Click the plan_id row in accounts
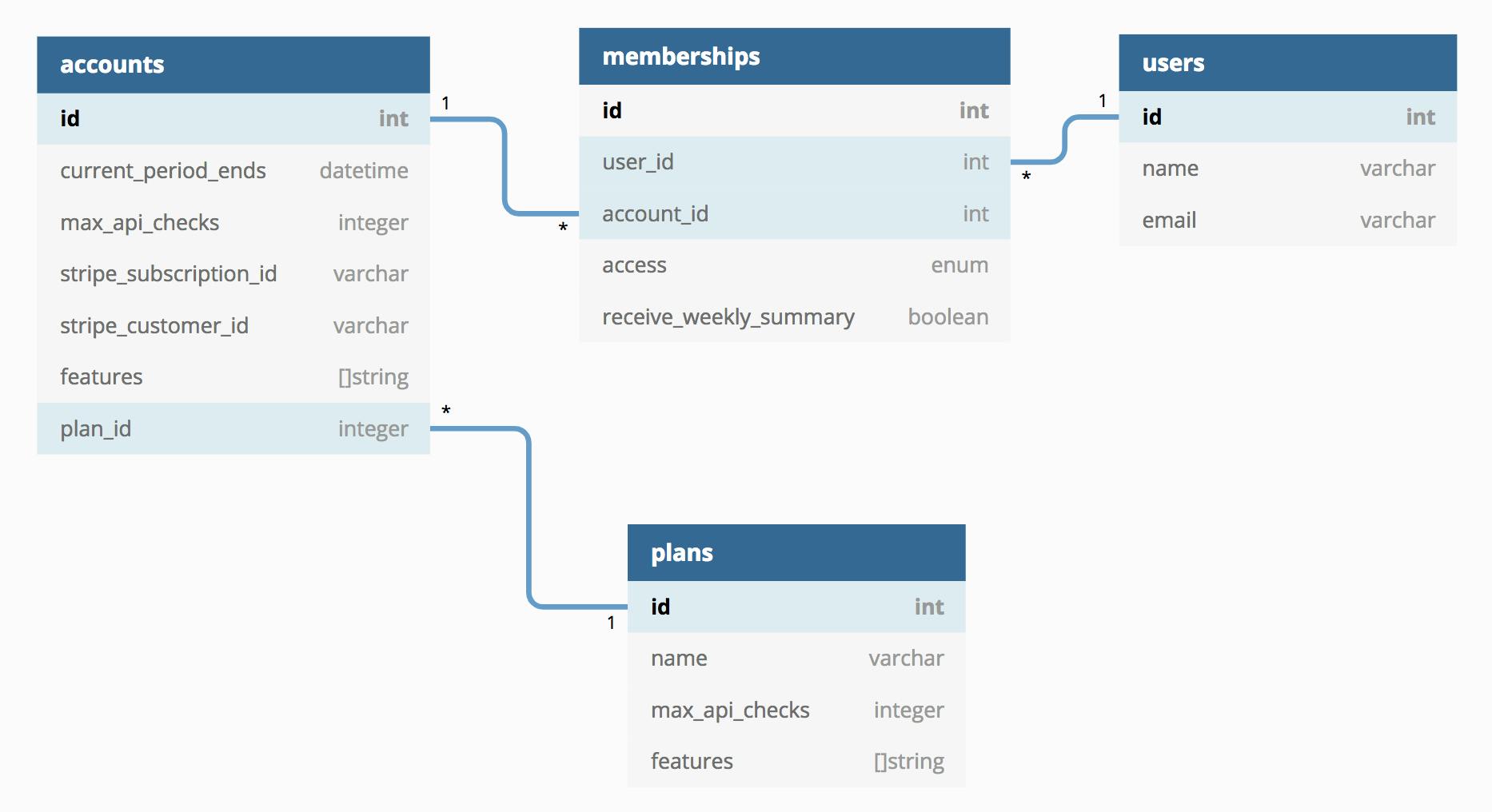Viewport: 1492px width, 812px height. 233,429
